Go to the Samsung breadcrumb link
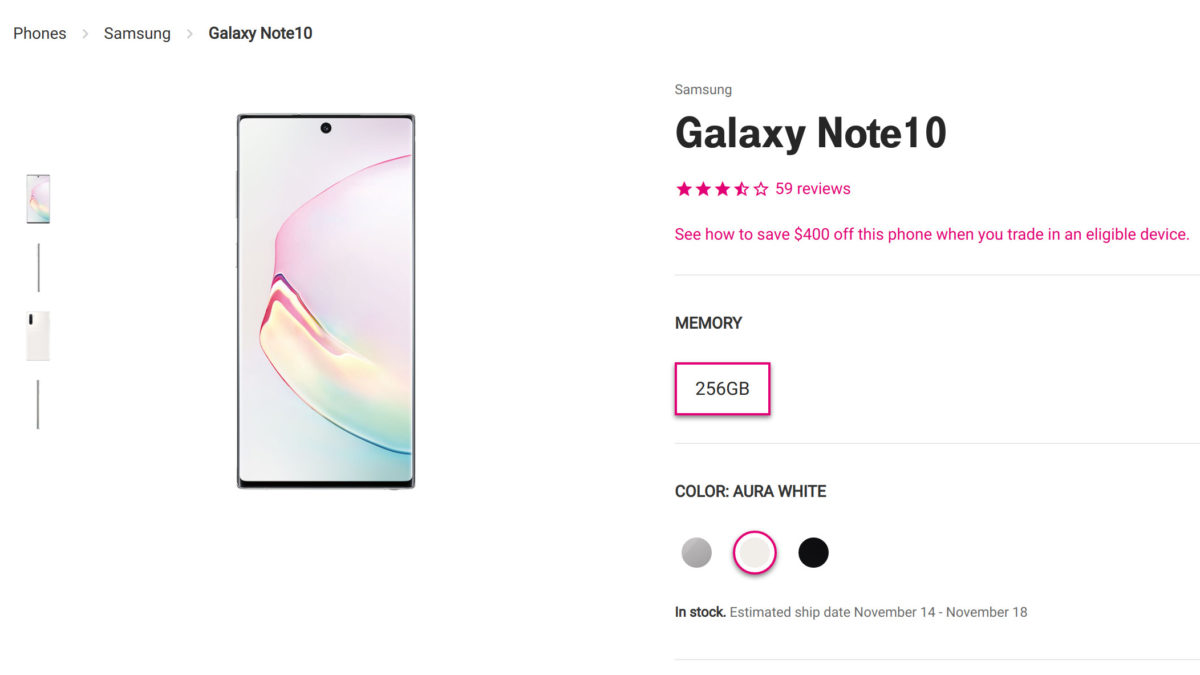This screenshot has height=675, width=1200. pyautogui.click(x=137, y=33)
